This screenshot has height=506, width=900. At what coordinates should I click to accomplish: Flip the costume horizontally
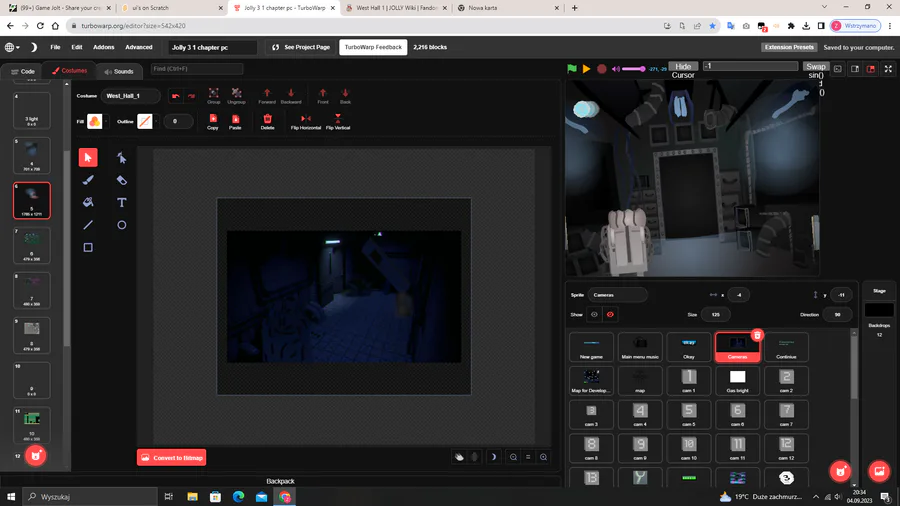click(x=306, y=122)
